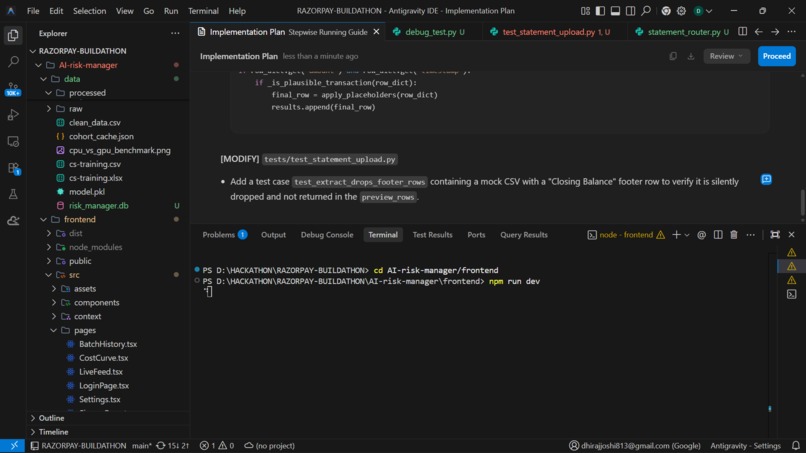The height and width of the screenshot is (453, 806).
Task: Click the Google account email in status bar
Action: [x=635, y=446]
